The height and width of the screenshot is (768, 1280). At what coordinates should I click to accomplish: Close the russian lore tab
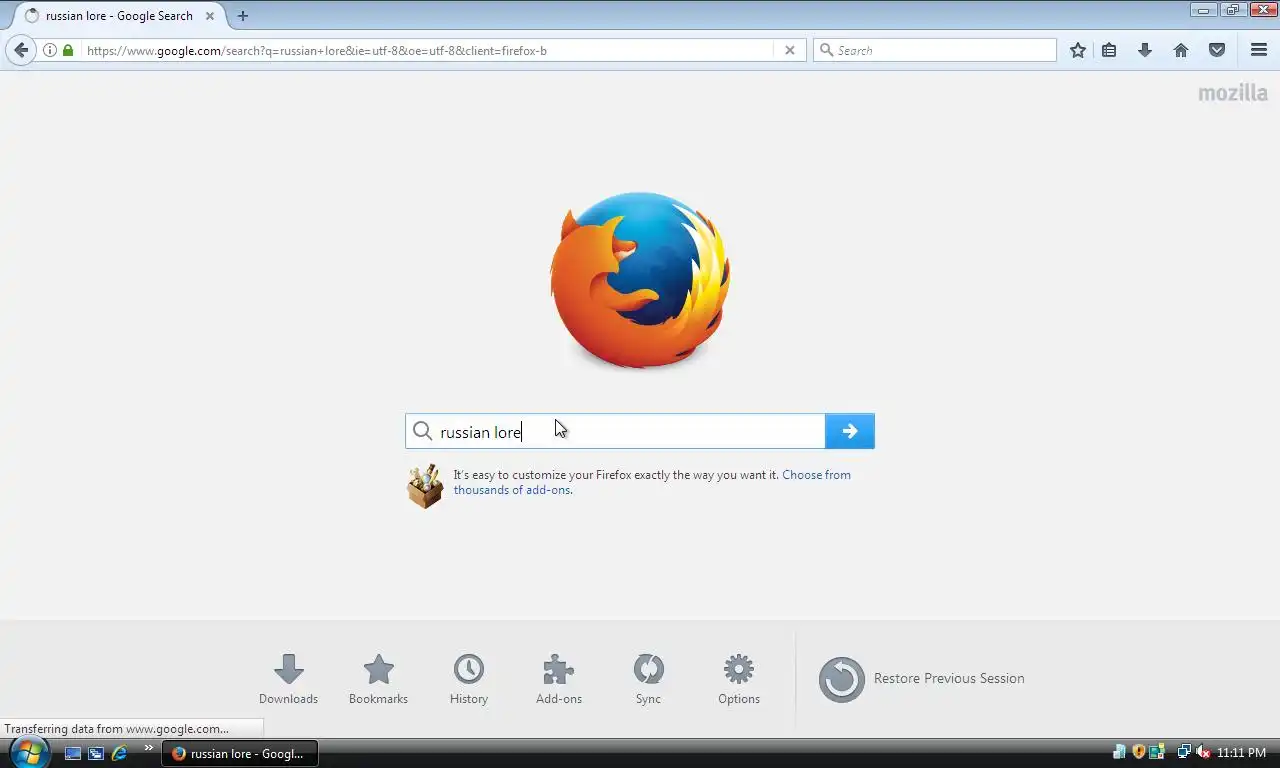click(209, 16)
